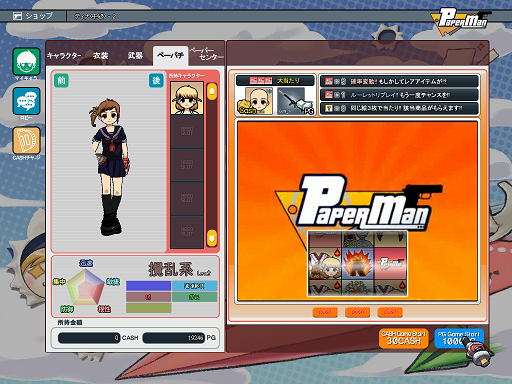Image resolution: width=512 pixels, height=384 pixels.
Task: Click the ショップ window icon in the title bar
Action: point(17,16)
